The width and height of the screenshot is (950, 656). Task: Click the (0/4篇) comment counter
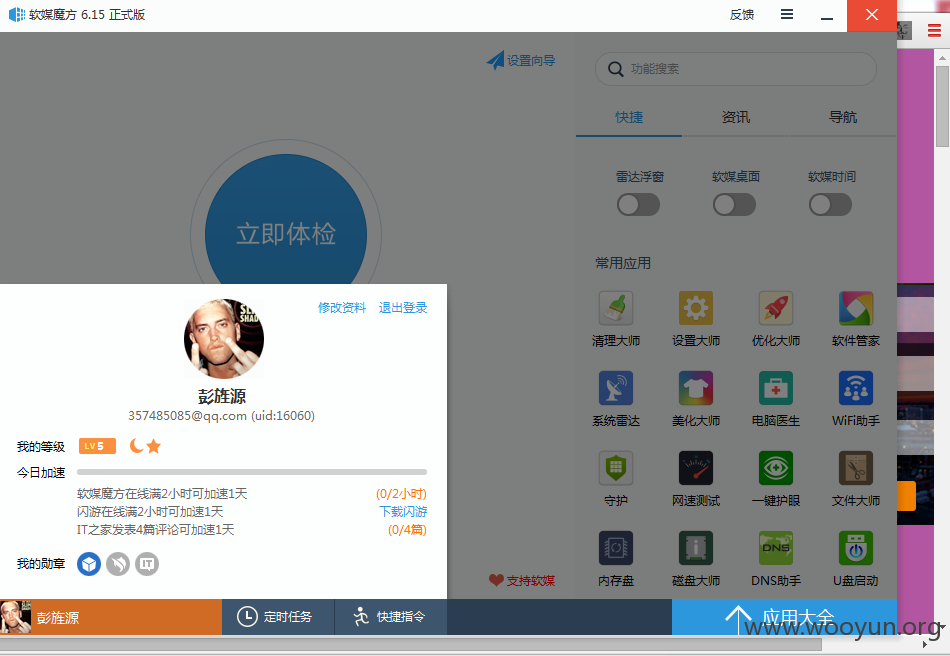pyautogui.click(x=407, y=530)
